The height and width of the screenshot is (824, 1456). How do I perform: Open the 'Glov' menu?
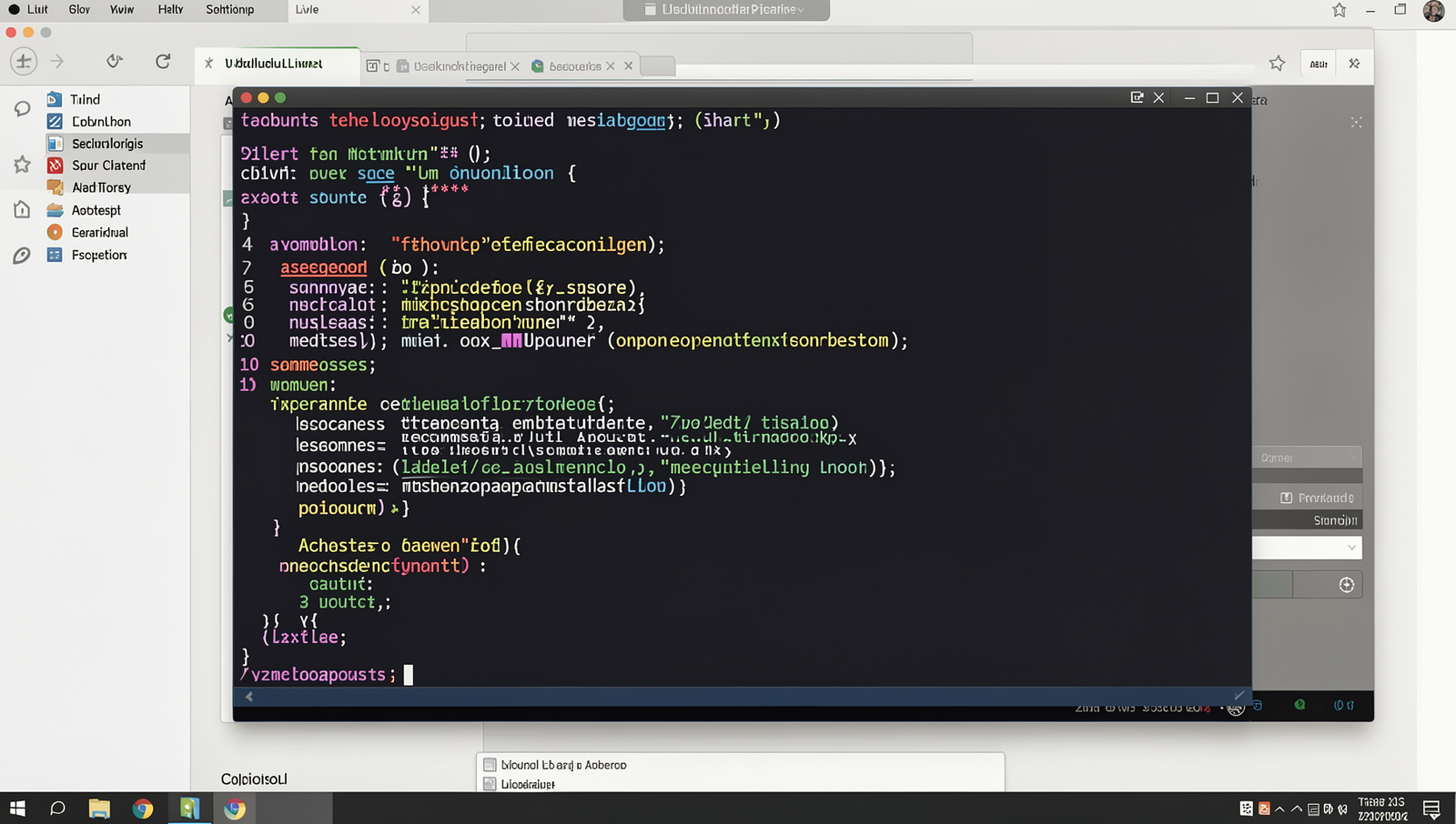79,9
